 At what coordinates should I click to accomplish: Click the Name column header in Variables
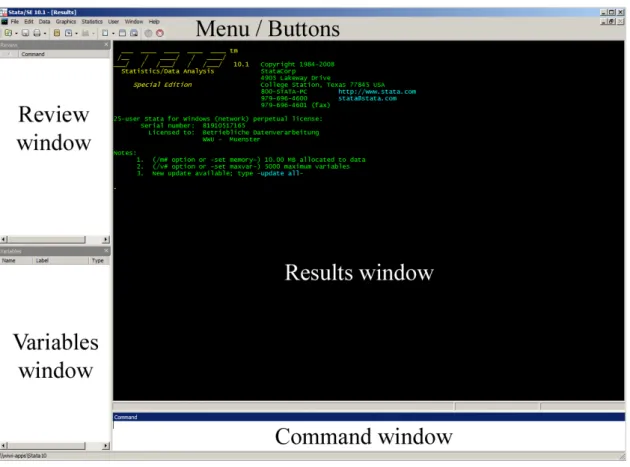coord(16,260)
